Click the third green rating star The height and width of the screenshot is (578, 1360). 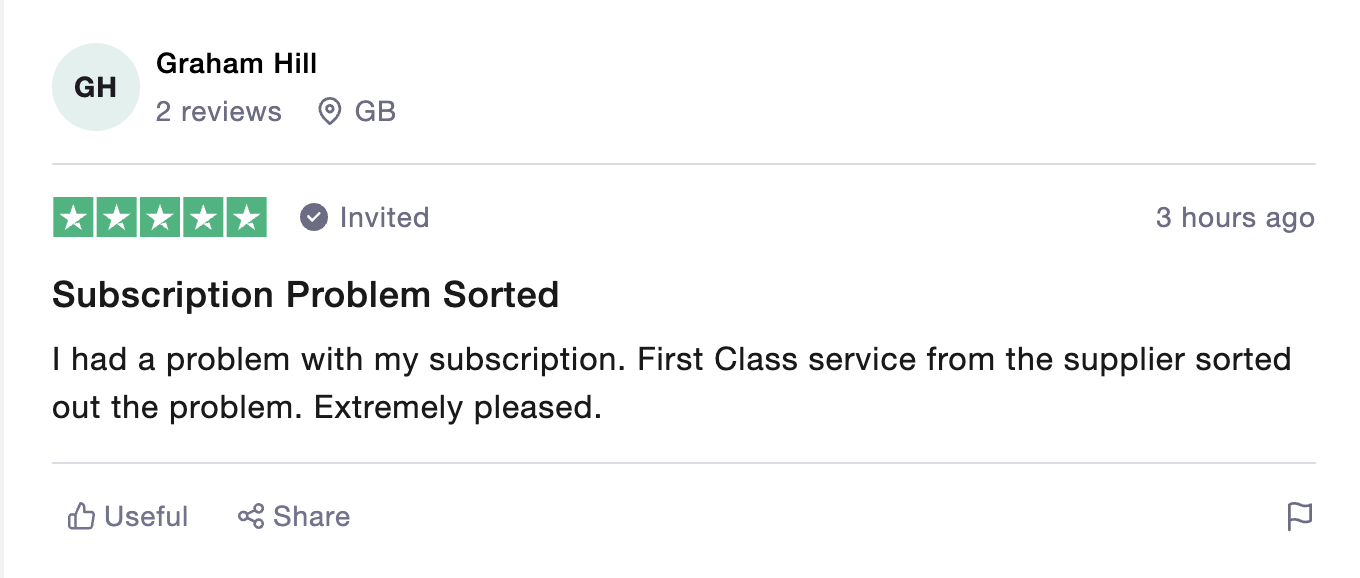tap(160, 217)
